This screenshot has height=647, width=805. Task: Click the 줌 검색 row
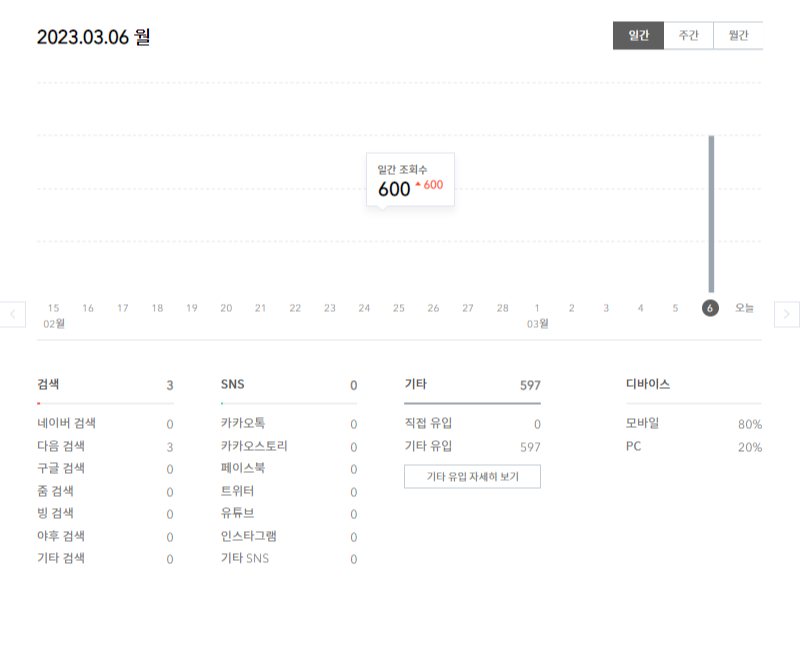click(105, 491)
